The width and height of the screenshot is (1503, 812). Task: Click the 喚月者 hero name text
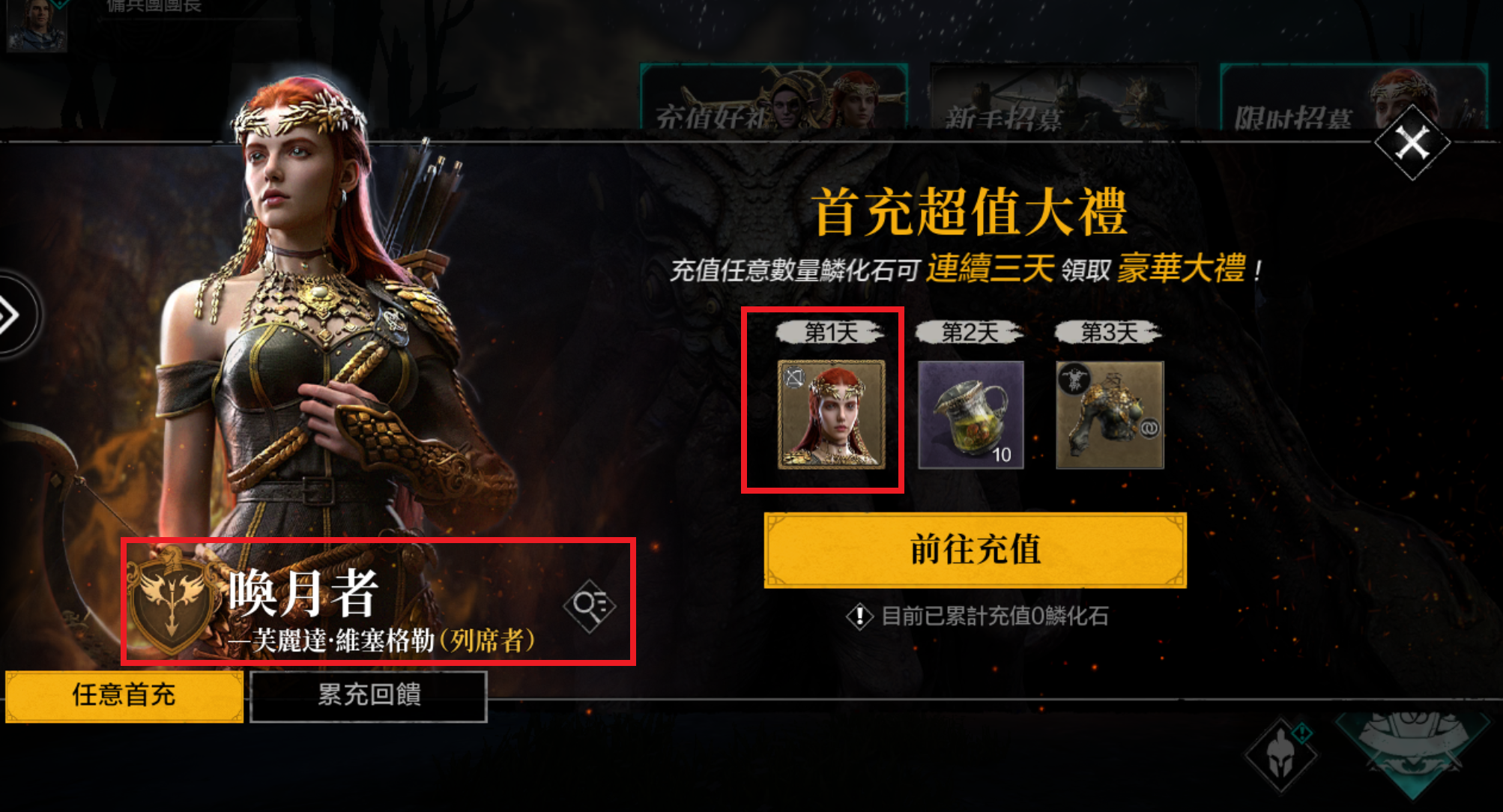click(x=303, y=593)
